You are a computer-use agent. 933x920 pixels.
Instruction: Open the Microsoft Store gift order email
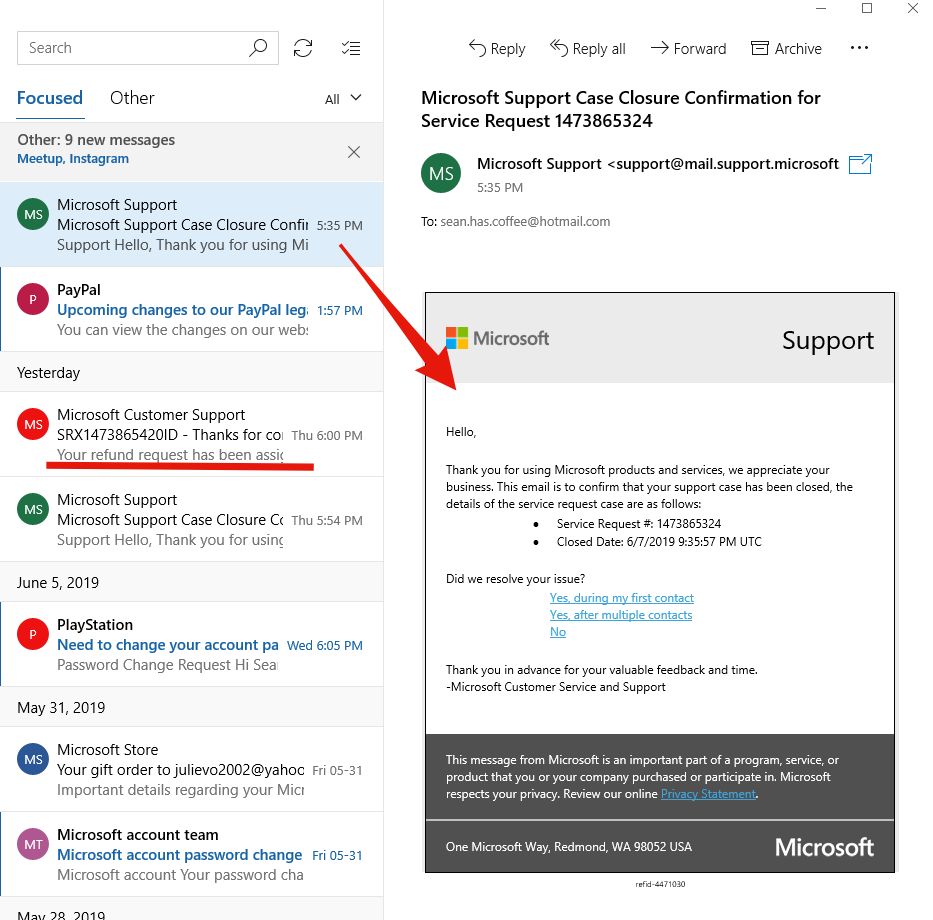click(x=192, y=769)
